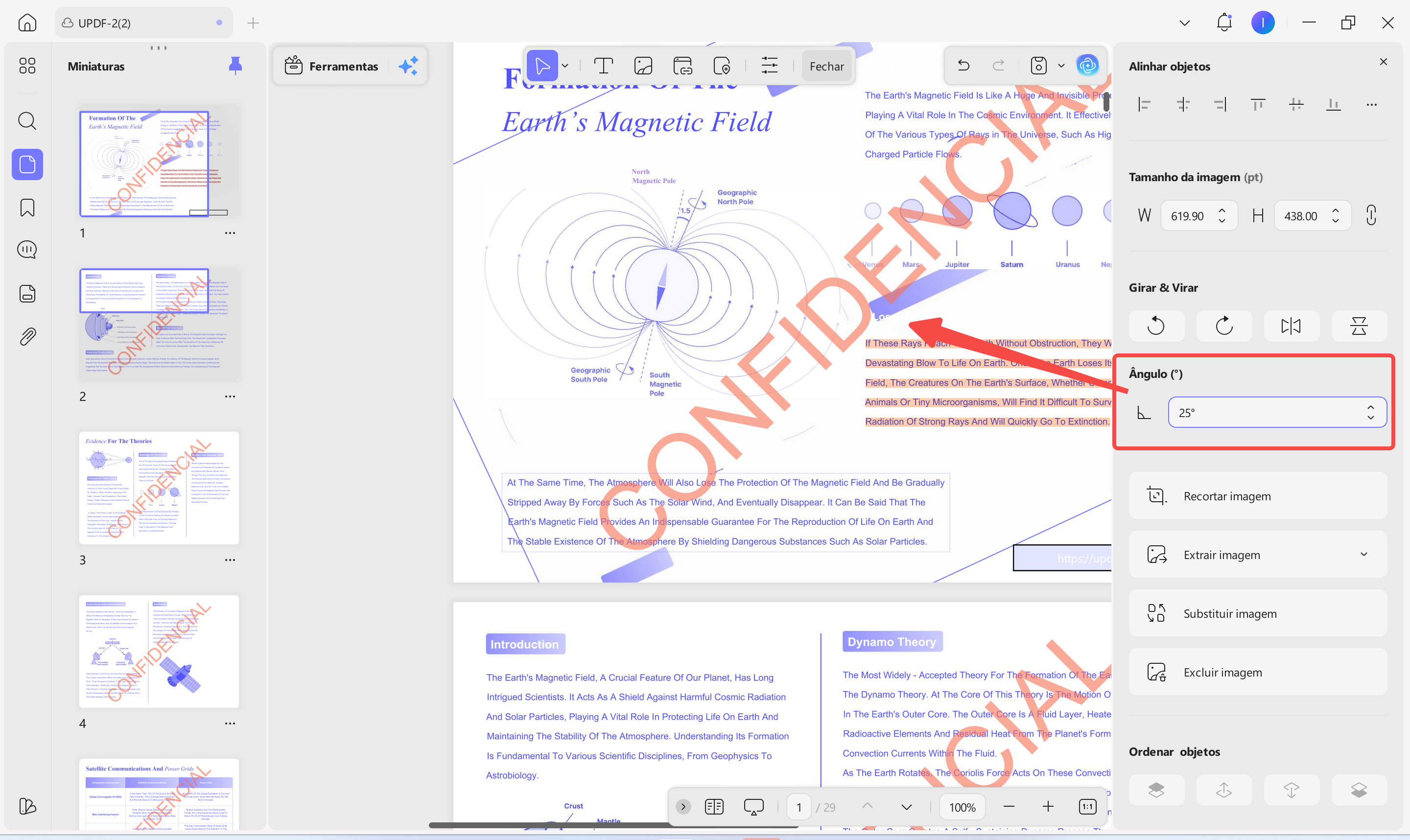The image size is (1410, 840).
Task: Click Excluir imagem button
Action: pyautogui.click(x=1258, y=673)
